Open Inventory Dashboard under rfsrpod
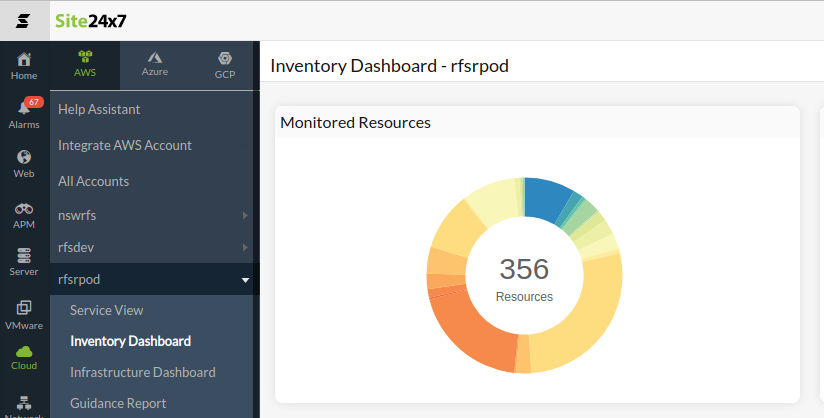Viewport: 824px width, 418px height. click(x=130, y=341)
